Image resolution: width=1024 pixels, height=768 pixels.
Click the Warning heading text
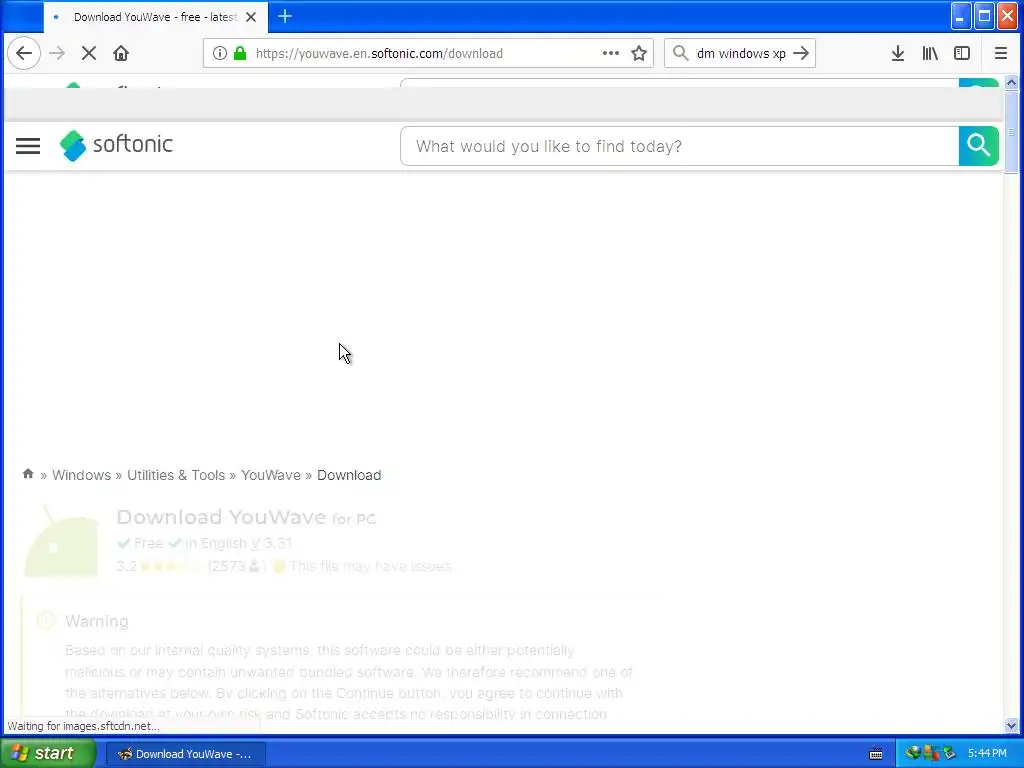pyautogui.click(x=97, y=621)
